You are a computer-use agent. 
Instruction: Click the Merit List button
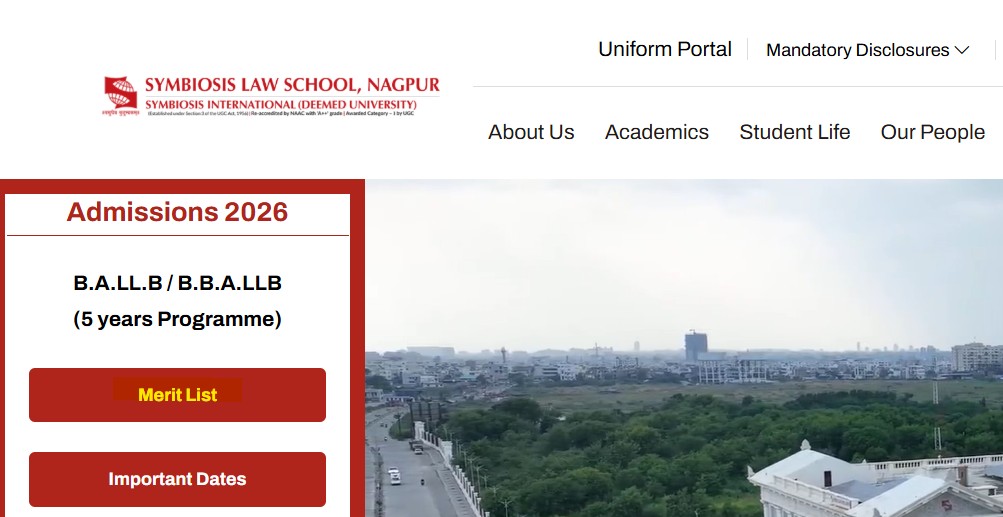[x=177, y=395]
